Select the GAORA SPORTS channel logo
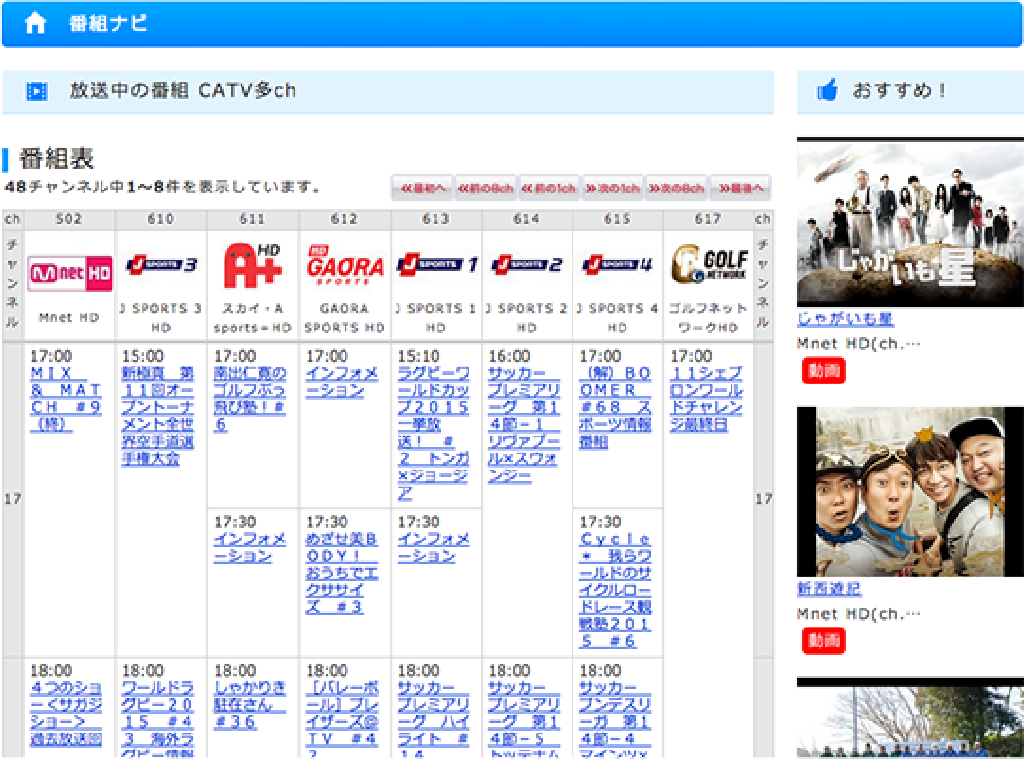The height and width of the screenshot is (759, 1024). click(344, 267)
